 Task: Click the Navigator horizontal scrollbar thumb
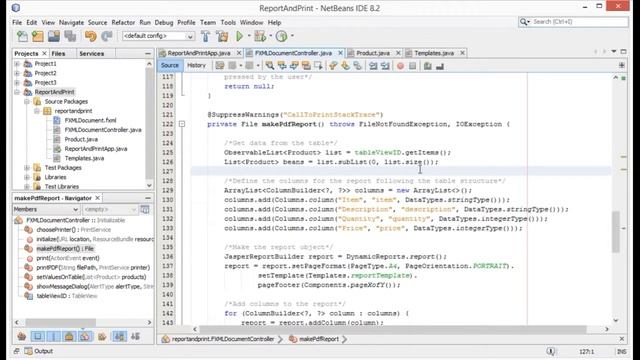coord(61,322)
